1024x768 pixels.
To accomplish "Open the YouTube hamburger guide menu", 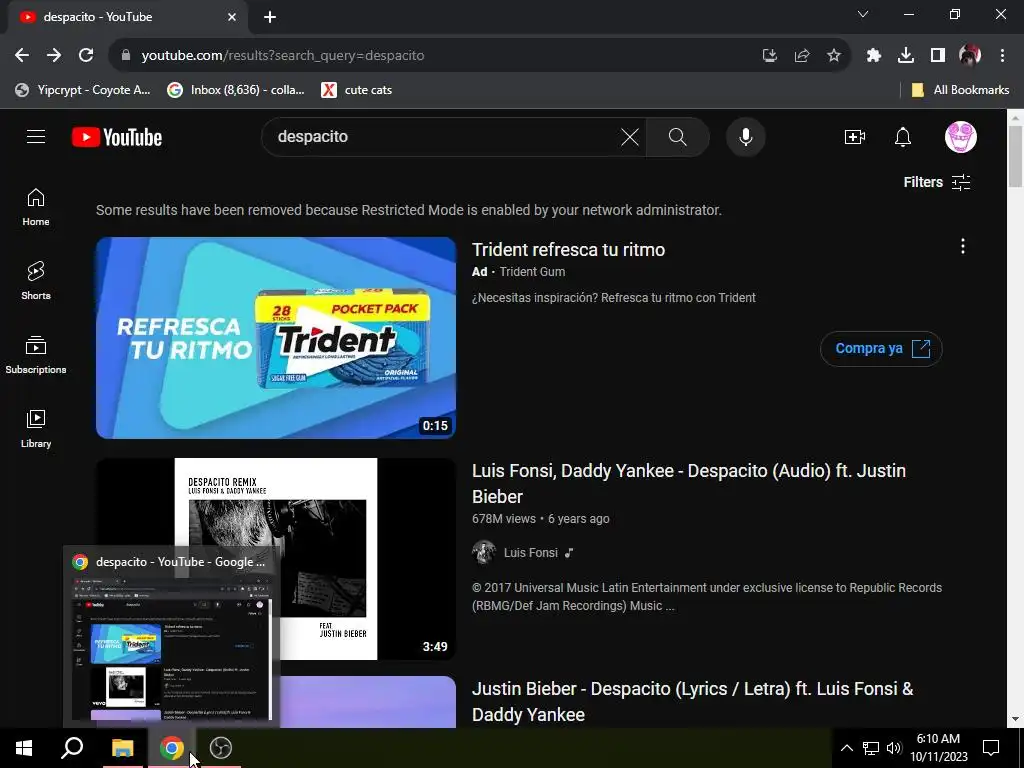I will (36, 136).
